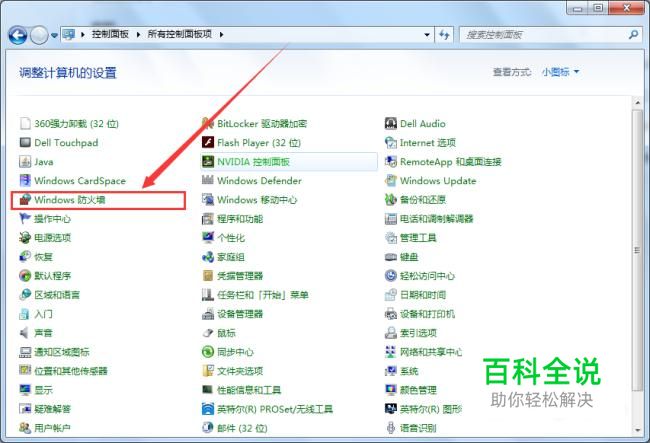Viewport: 650px width, 443px height.
Task: Click the scrollbar up arrow
Action: 638,102
